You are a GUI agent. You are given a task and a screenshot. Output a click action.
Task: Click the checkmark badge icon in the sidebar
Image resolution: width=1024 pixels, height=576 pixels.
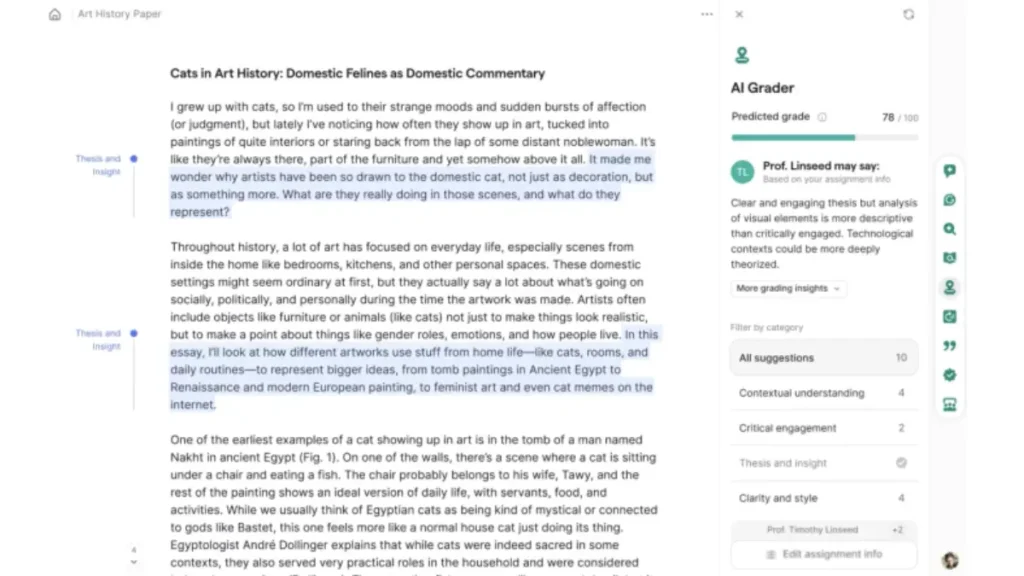(950, 375)
